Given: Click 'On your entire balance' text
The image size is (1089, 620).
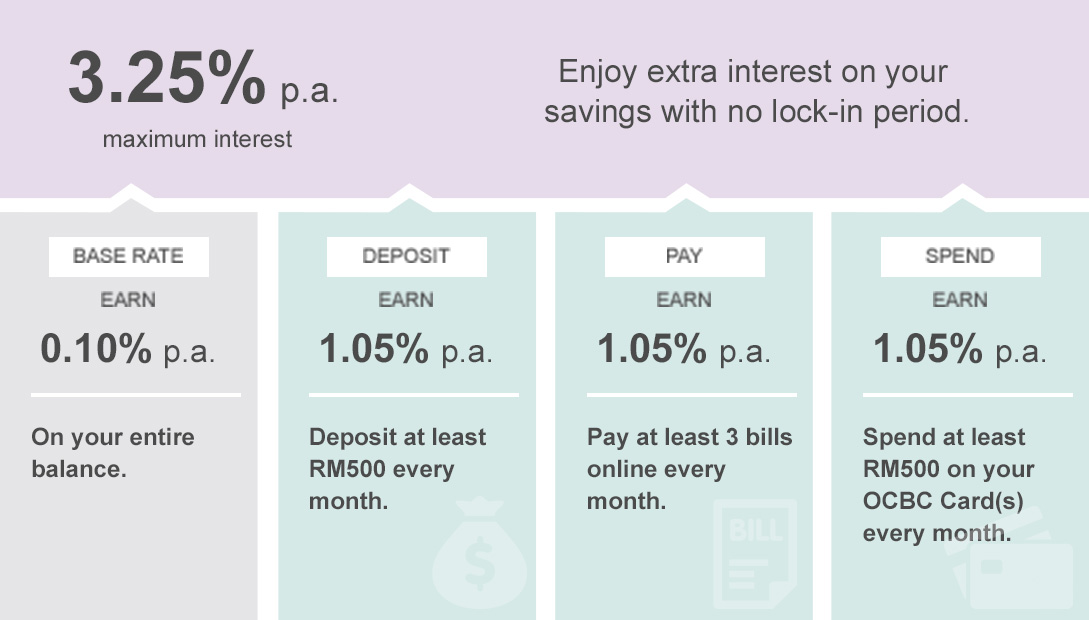Looking at the screenshot, I should [113, 453].
